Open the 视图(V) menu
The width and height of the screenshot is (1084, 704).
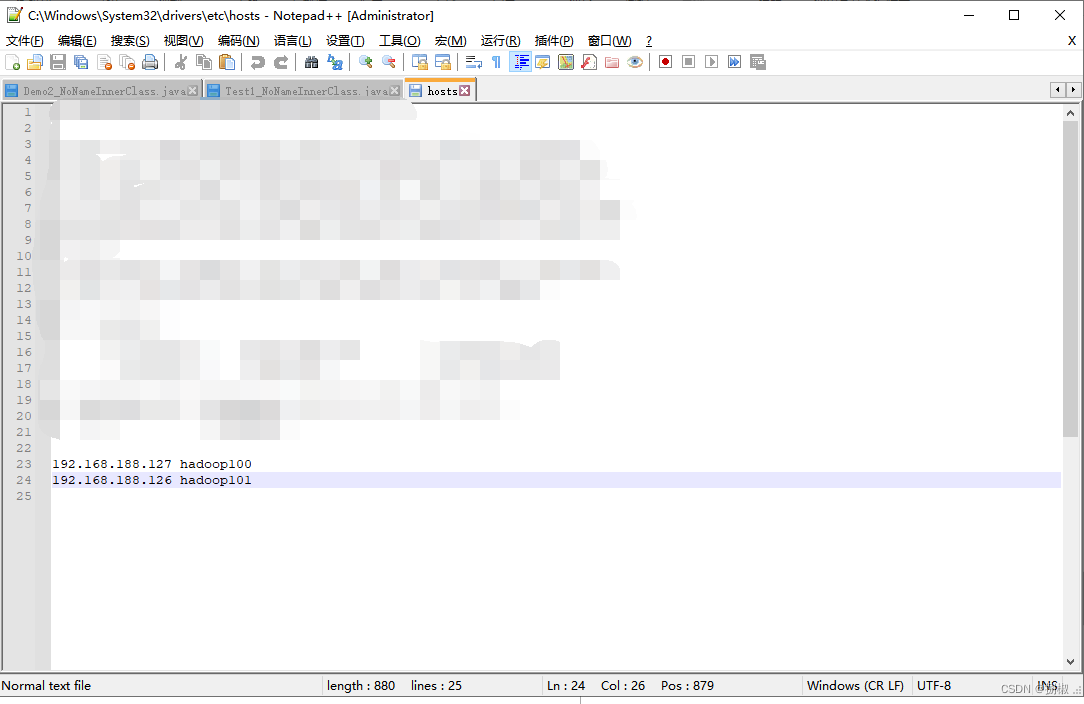[x=183, y=41]
